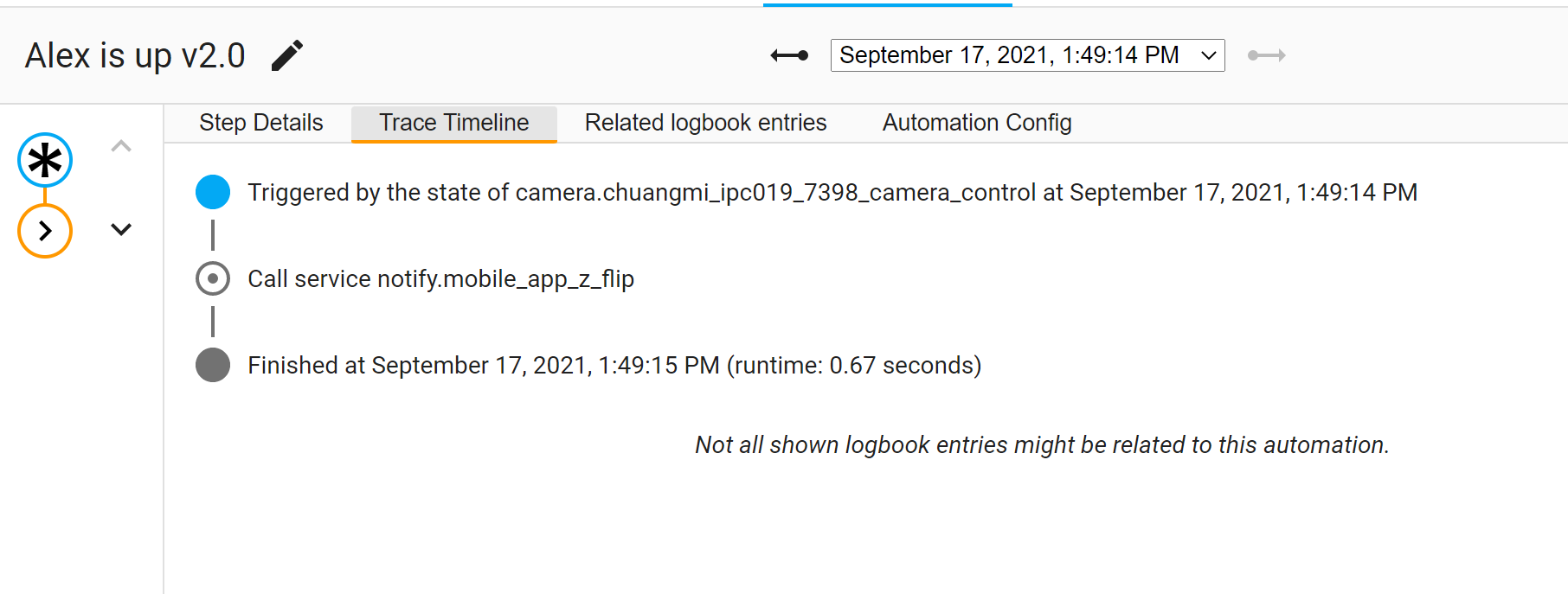Click the Call service notify.mobile_app_z_flip entry

click(x=440, y=278)
